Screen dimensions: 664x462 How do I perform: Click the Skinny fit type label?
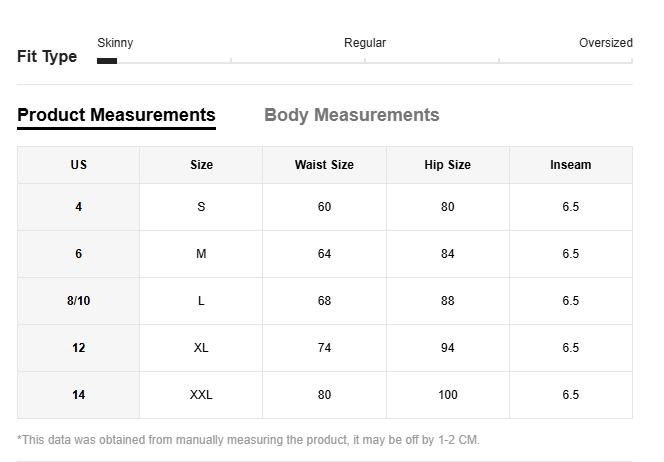(115, 43)
